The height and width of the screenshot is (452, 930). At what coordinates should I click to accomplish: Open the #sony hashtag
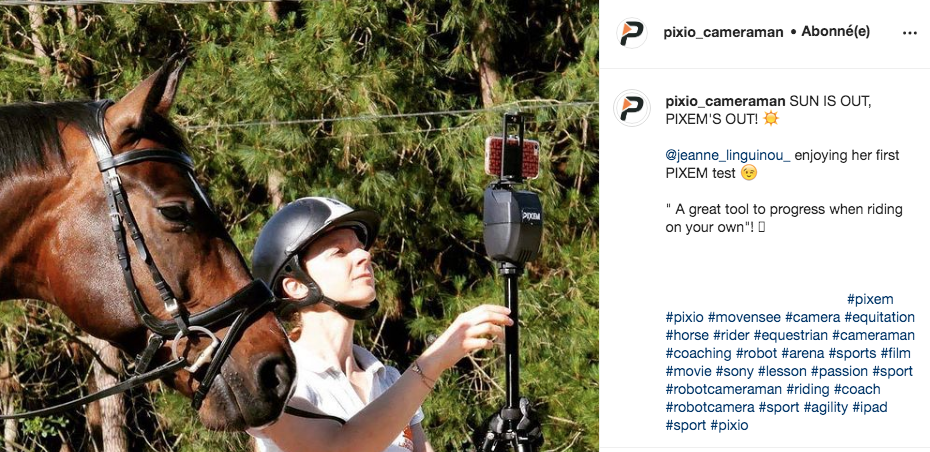[x=734, y=371]
